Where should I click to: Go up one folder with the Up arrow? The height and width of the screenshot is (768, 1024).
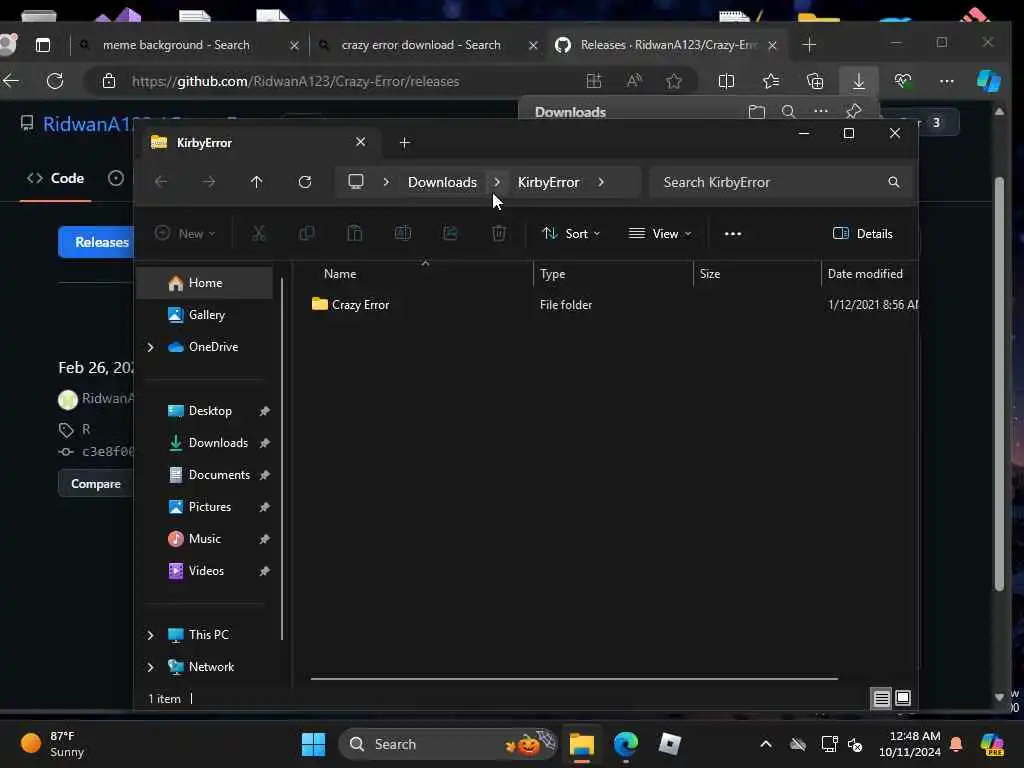coord(257,182)
